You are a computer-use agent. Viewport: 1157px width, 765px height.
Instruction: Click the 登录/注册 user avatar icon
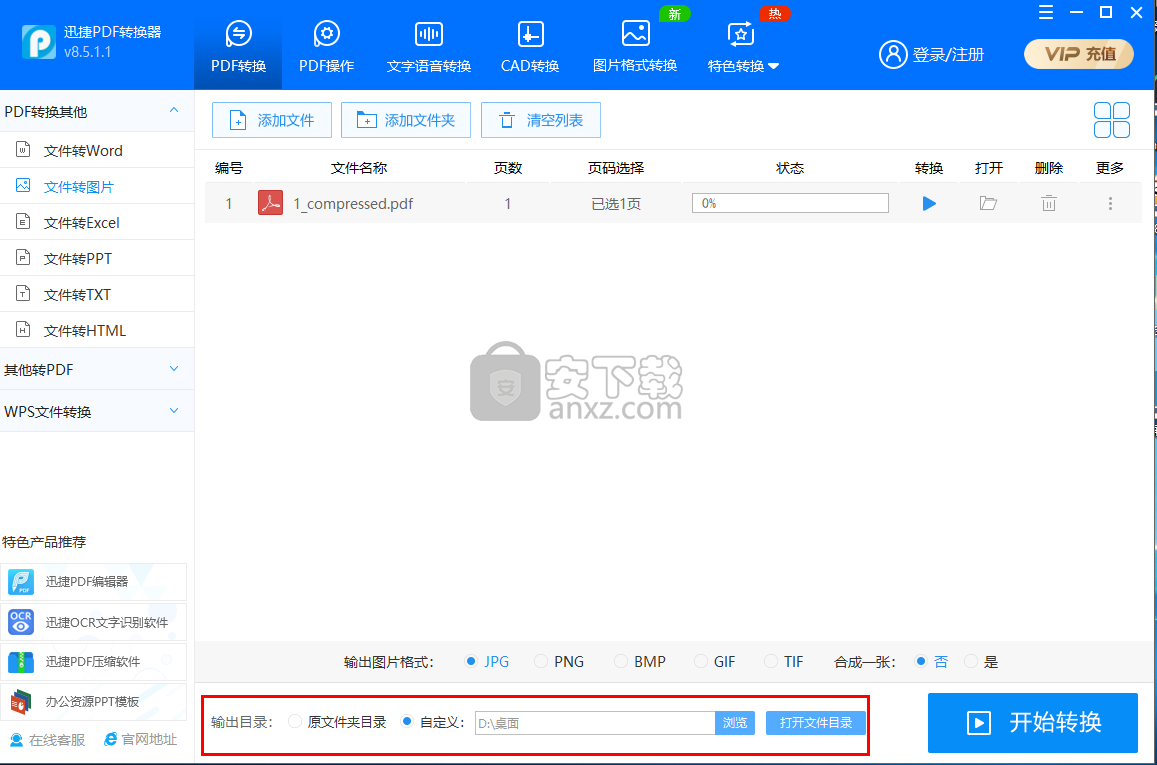point(893,54)
